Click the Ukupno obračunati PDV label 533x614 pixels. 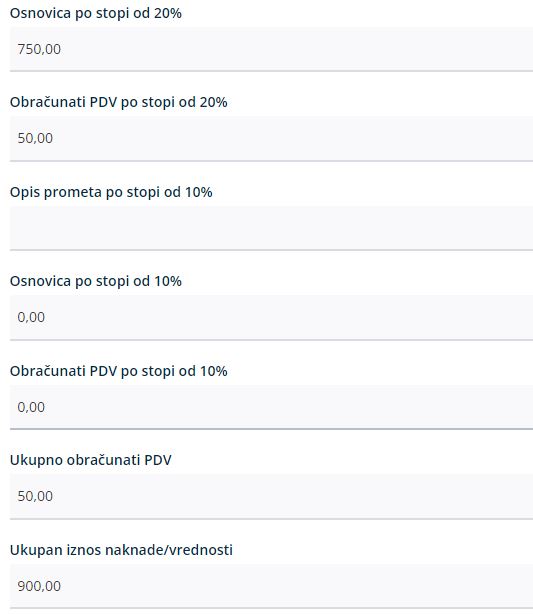[90, 460]
